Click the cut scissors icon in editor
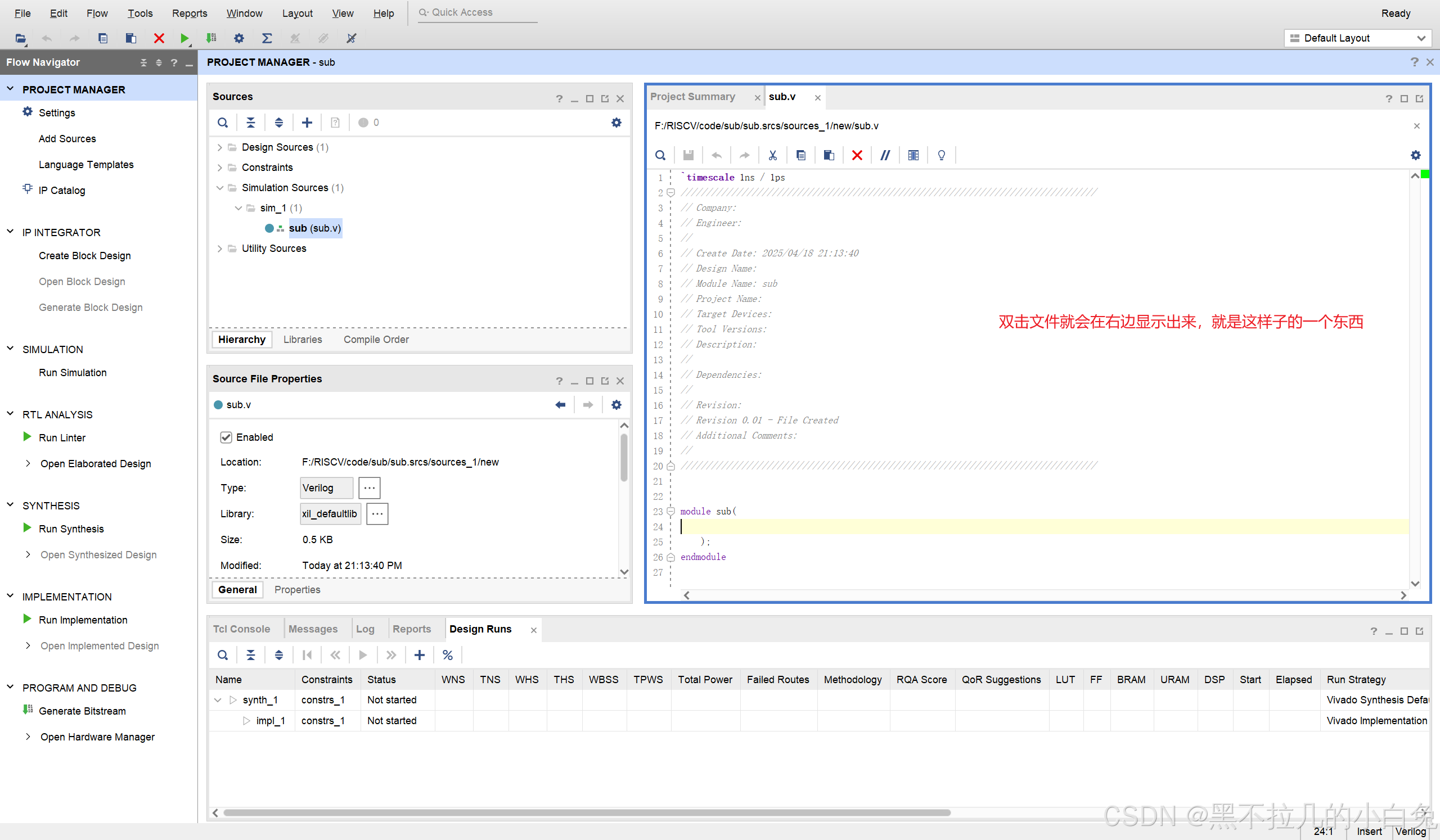The width and height of the screenshot is (1440, 840). [772, 155]
